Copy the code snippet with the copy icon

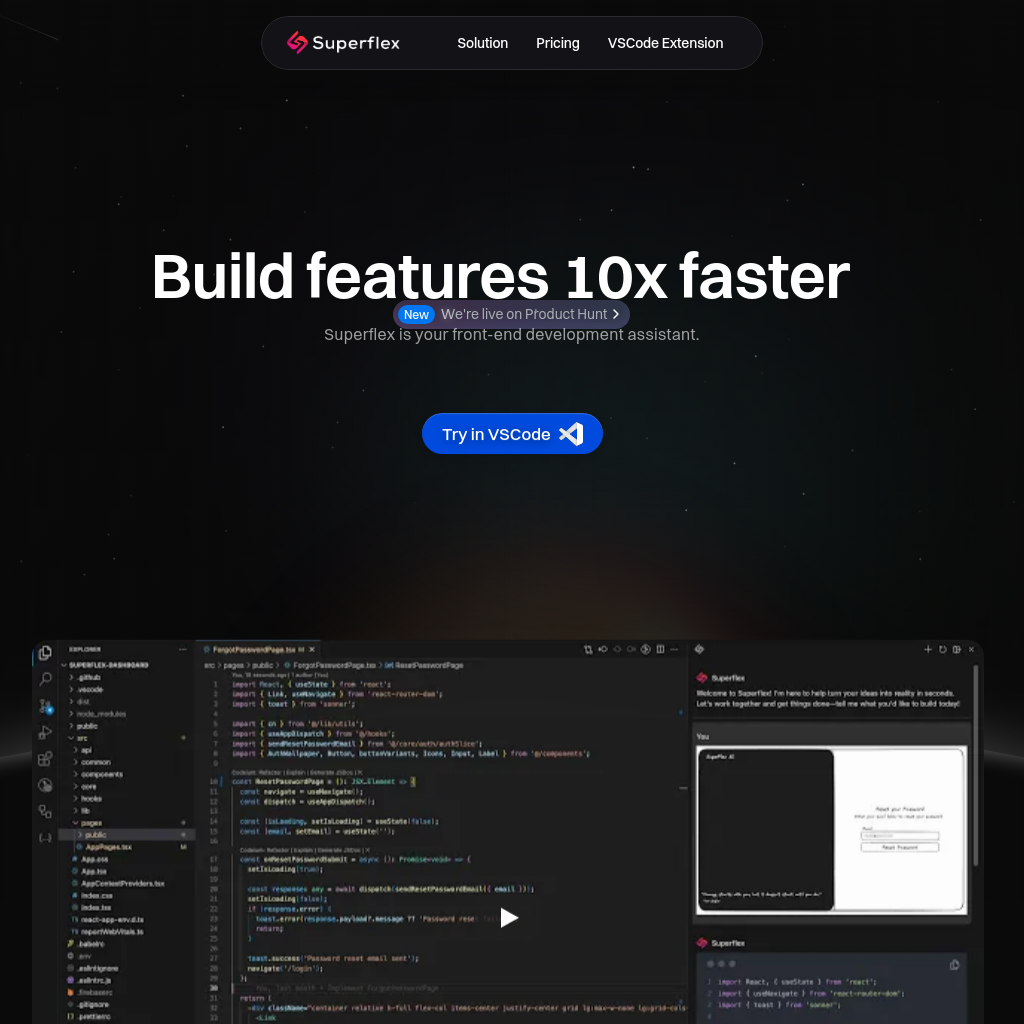954,965
